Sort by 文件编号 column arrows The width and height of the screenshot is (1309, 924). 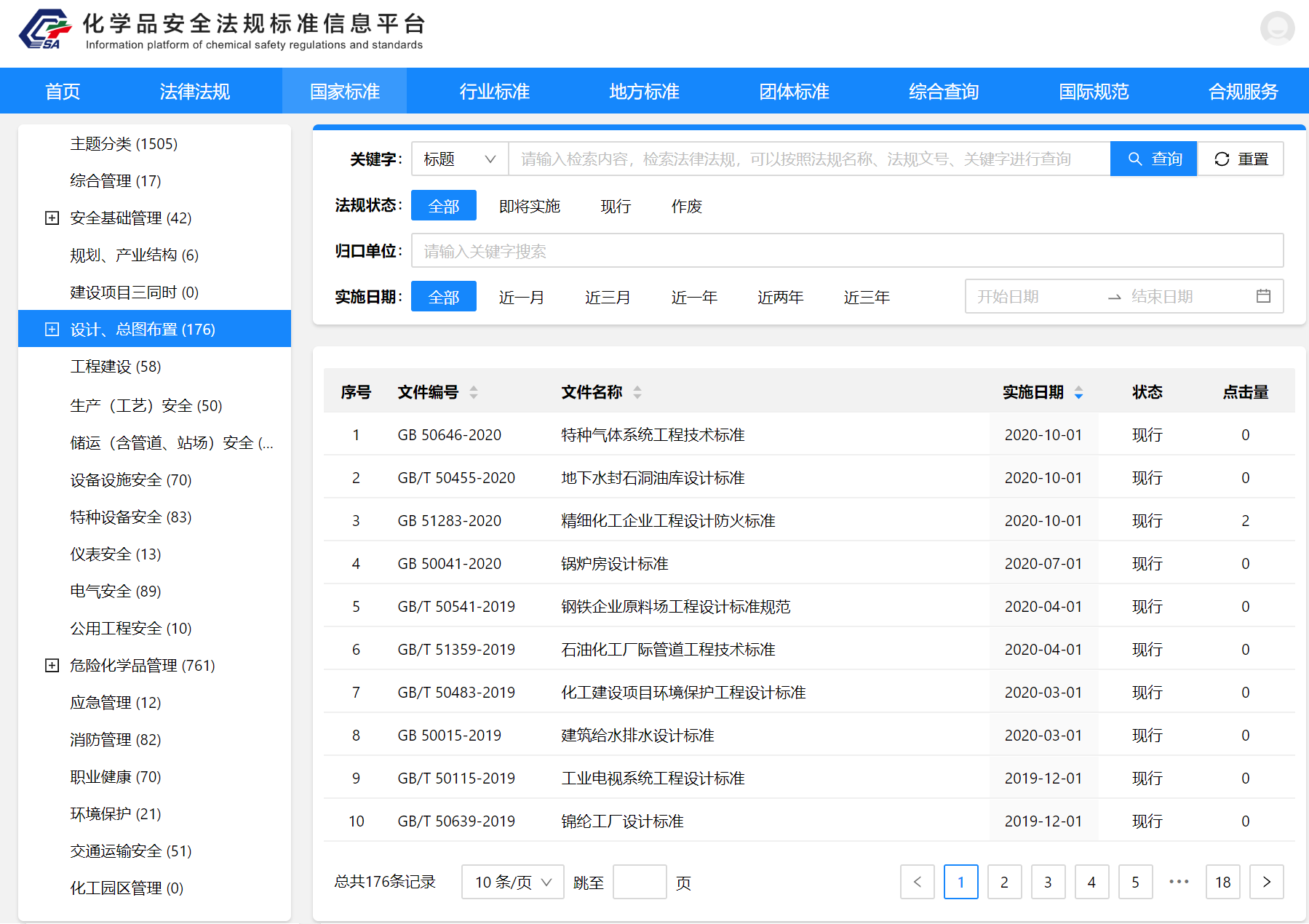474,393
